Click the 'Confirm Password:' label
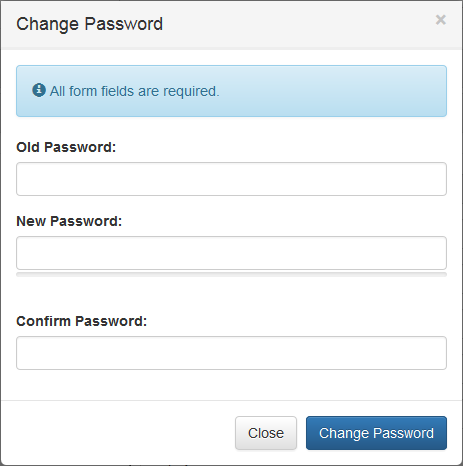Image resolution: width=463 pixels, height=466 pixels. [x=82, y=321]
